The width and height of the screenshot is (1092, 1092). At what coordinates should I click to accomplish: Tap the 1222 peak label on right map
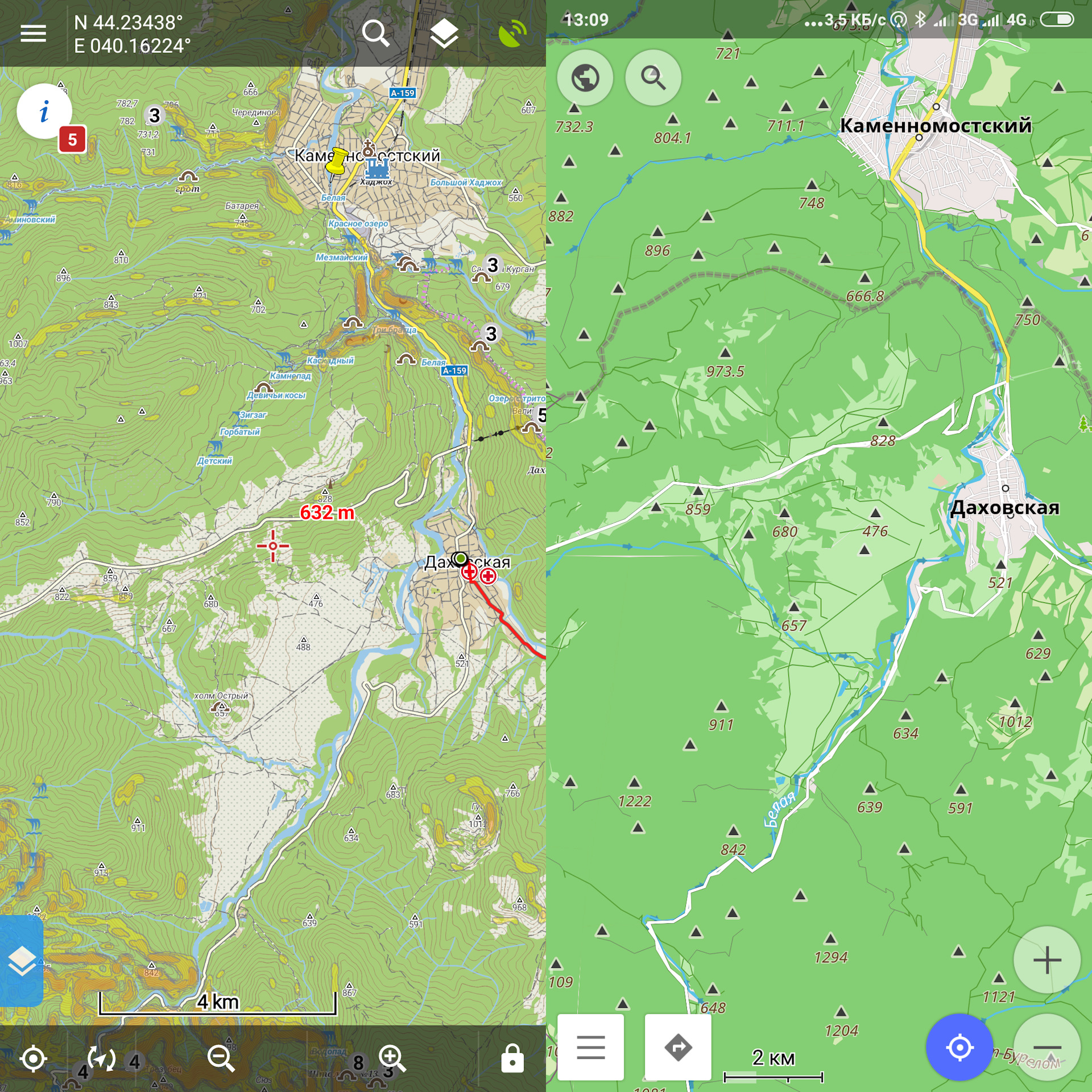[x=635, y=801]
